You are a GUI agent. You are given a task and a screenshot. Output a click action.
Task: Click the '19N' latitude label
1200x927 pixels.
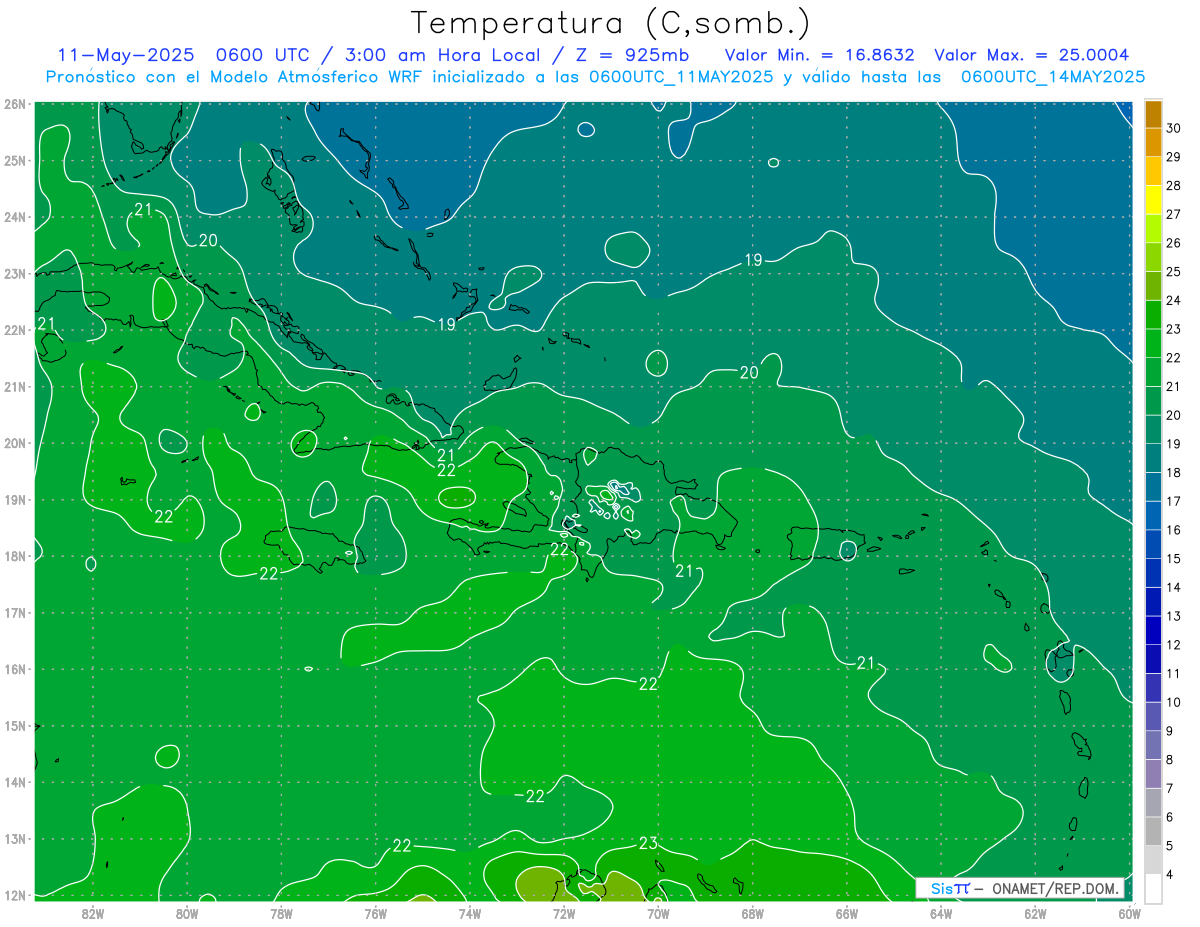click(x=15, y=500)
